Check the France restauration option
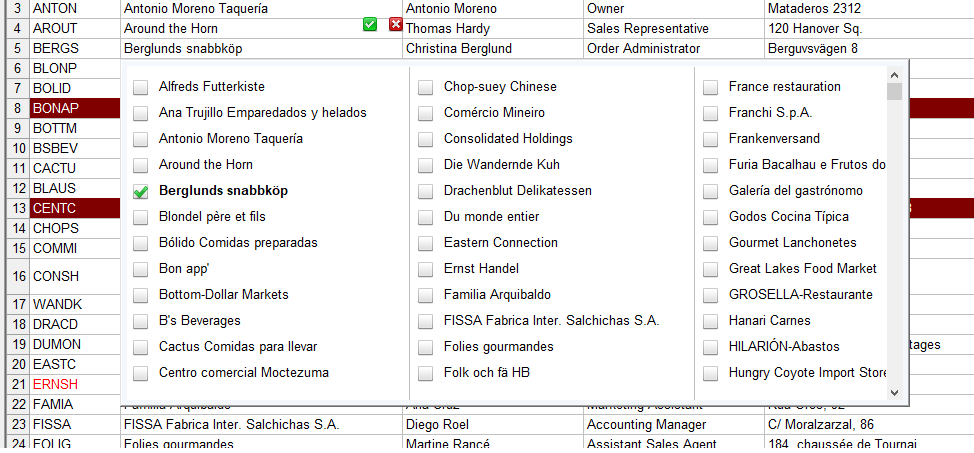This screenshot has height=453, width=974. tap(711, 87)
